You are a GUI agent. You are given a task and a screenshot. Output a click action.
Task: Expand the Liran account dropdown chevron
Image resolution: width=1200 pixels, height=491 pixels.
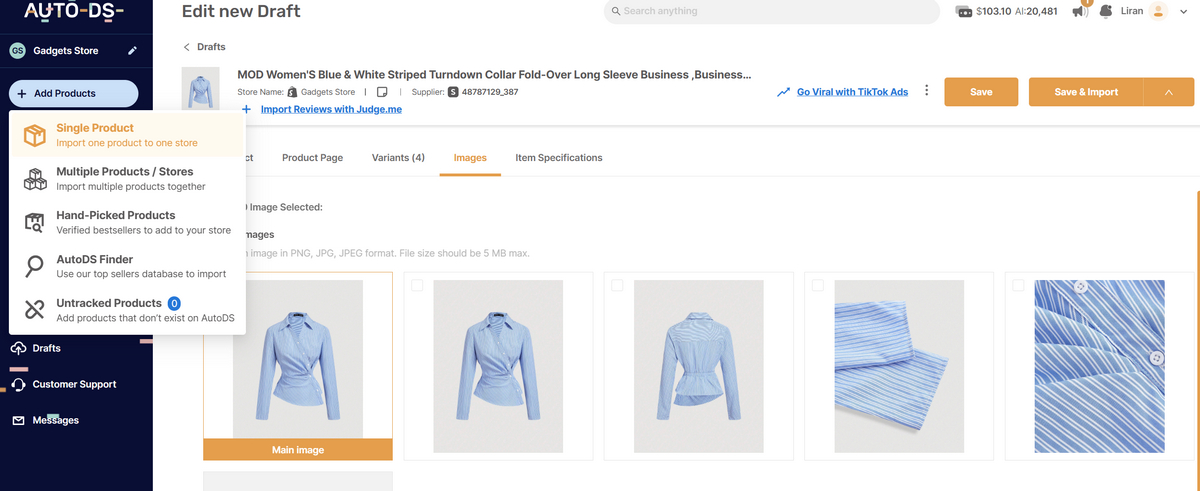click(x=1182, y=11)
